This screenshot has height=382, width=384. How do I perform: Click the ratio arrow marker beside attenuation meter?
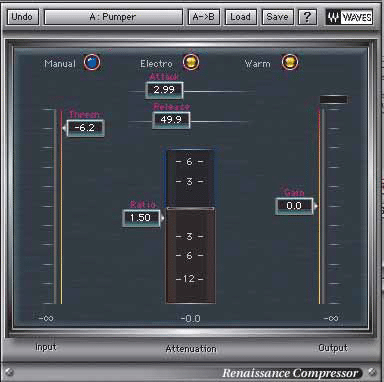pos(162,218)
